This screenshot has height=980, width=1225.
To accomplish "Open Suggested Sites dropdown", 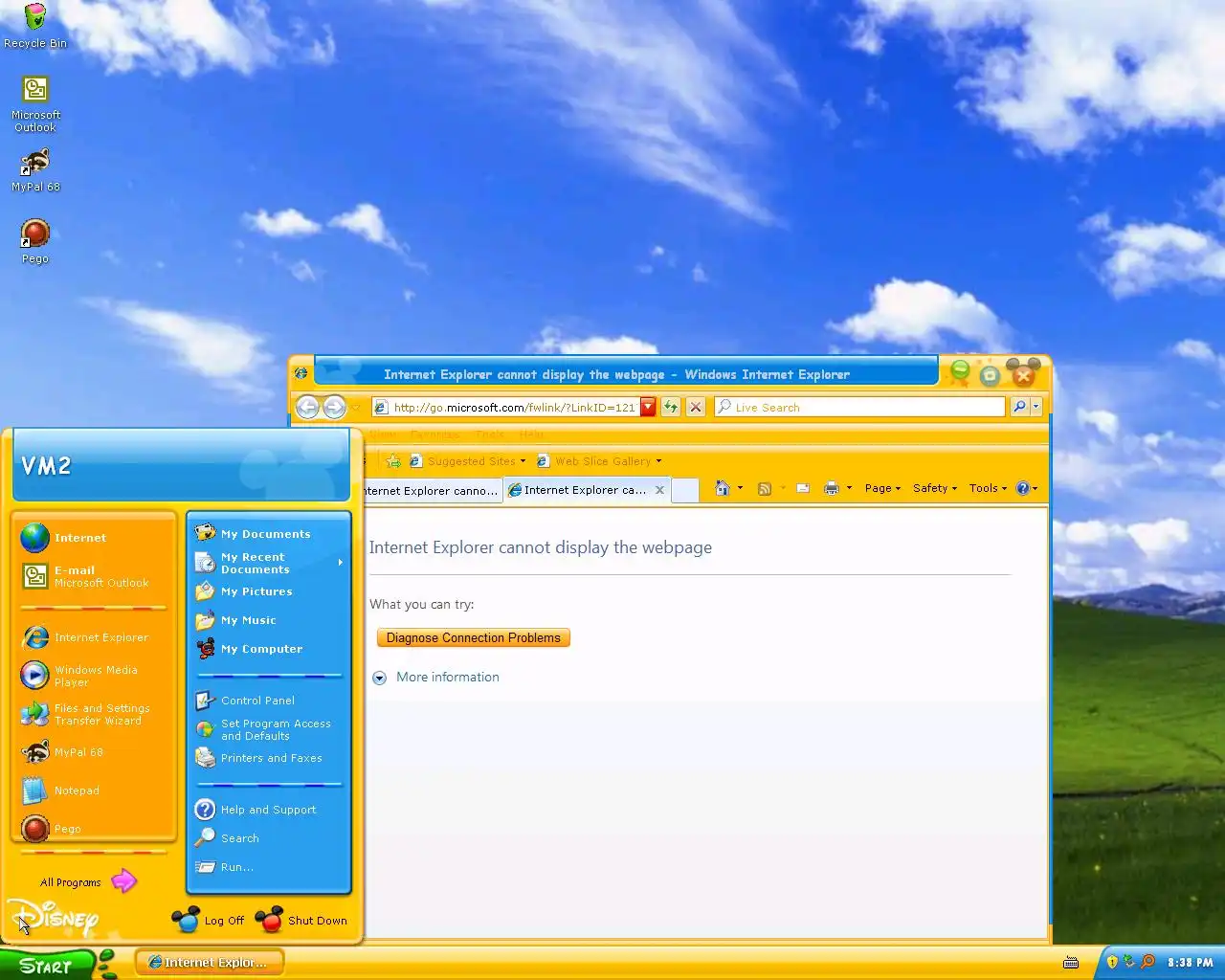I will (x=468, y=461).
